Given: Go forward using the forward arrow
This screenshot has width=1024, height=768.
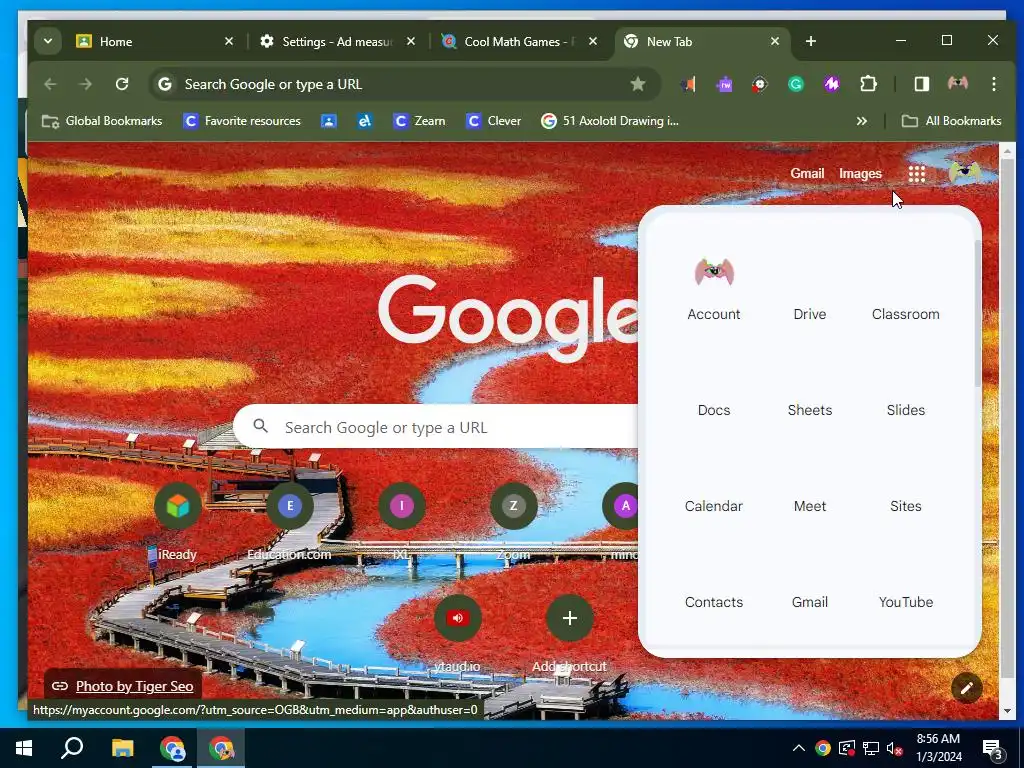Looking at the screenshot, I should coord(86,84).
